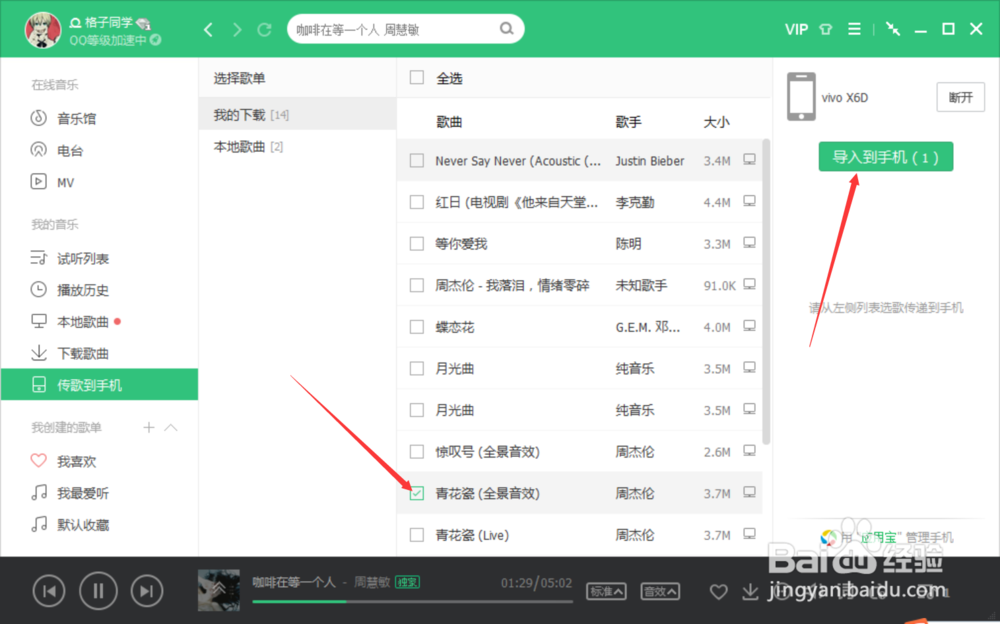The height and width of the screenshot is (624, 1000).
Task: Click local-file icon on Never Say Never row
Action: (x=749, y=160)
